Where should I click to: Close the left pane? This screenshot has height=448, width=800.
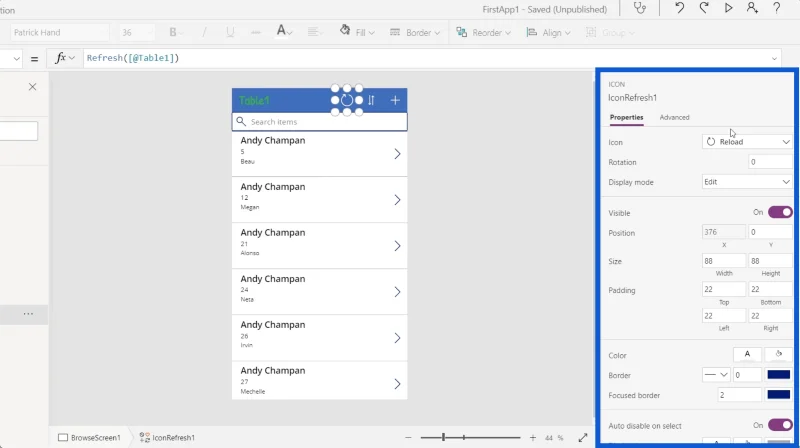tap(32, 87)
